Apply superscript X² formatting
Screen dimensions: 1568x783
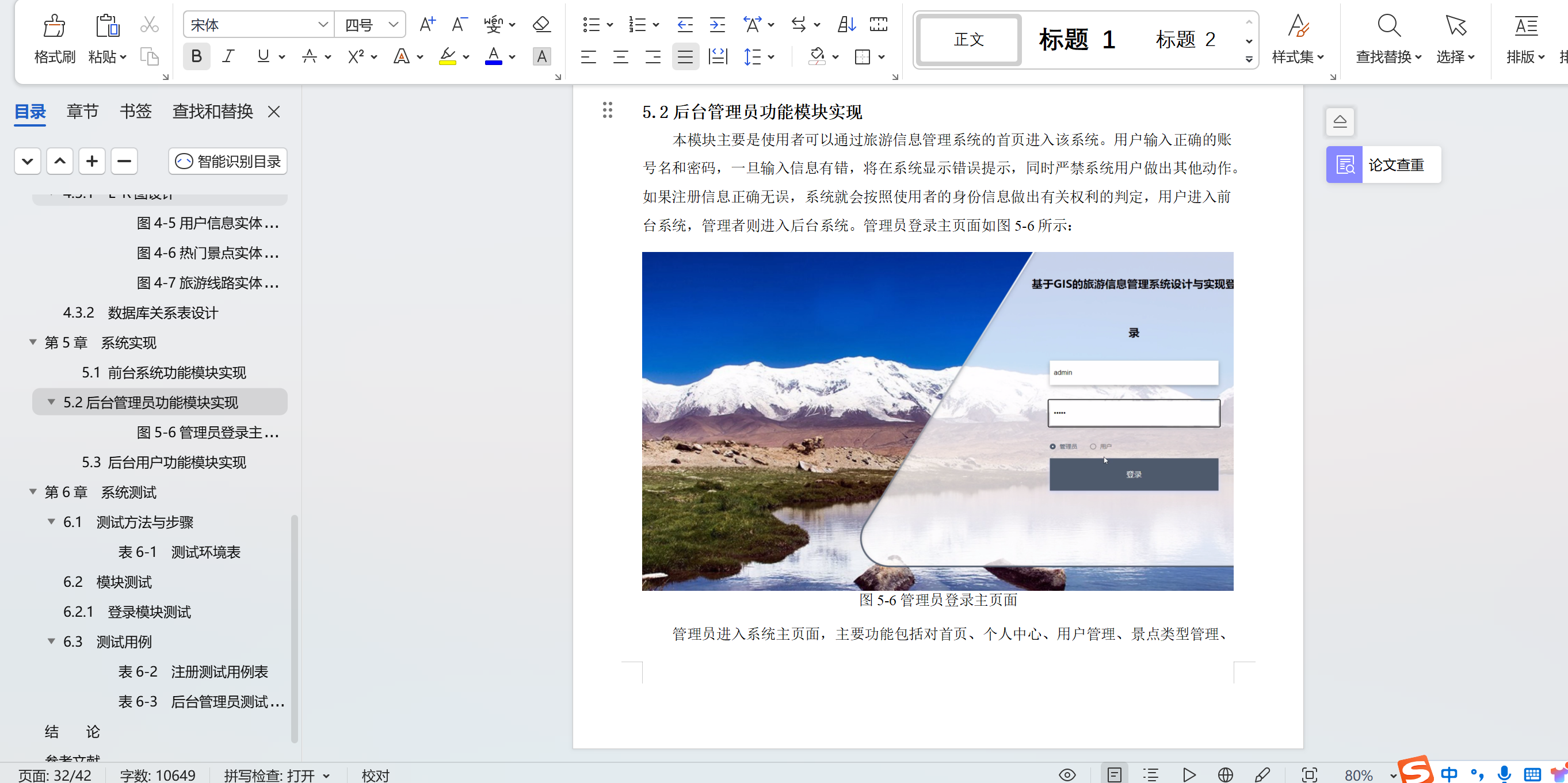356,56
